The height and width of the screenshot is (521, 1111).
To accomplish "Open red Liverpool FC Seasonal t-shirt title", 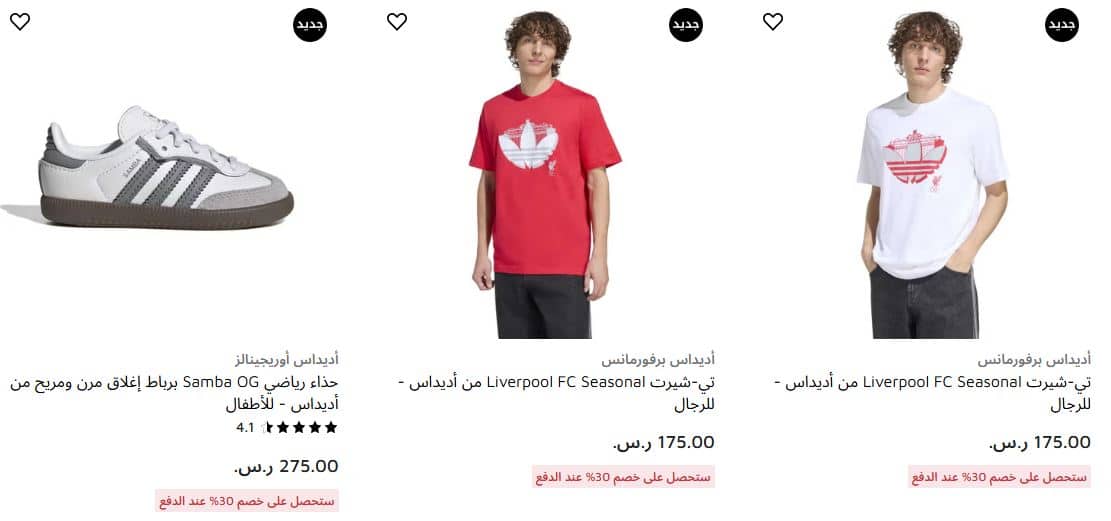I will 556,394.
